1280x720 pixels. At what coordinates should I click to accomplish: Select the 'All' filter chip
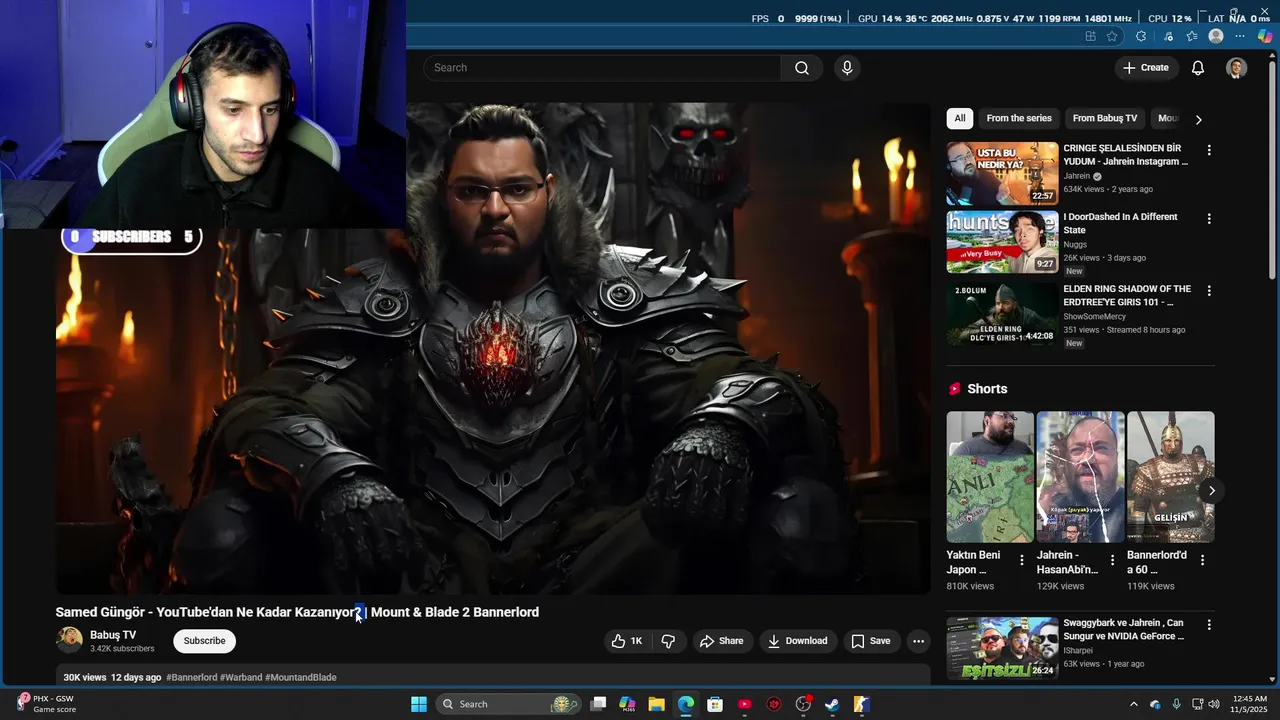tap(960, 118)
